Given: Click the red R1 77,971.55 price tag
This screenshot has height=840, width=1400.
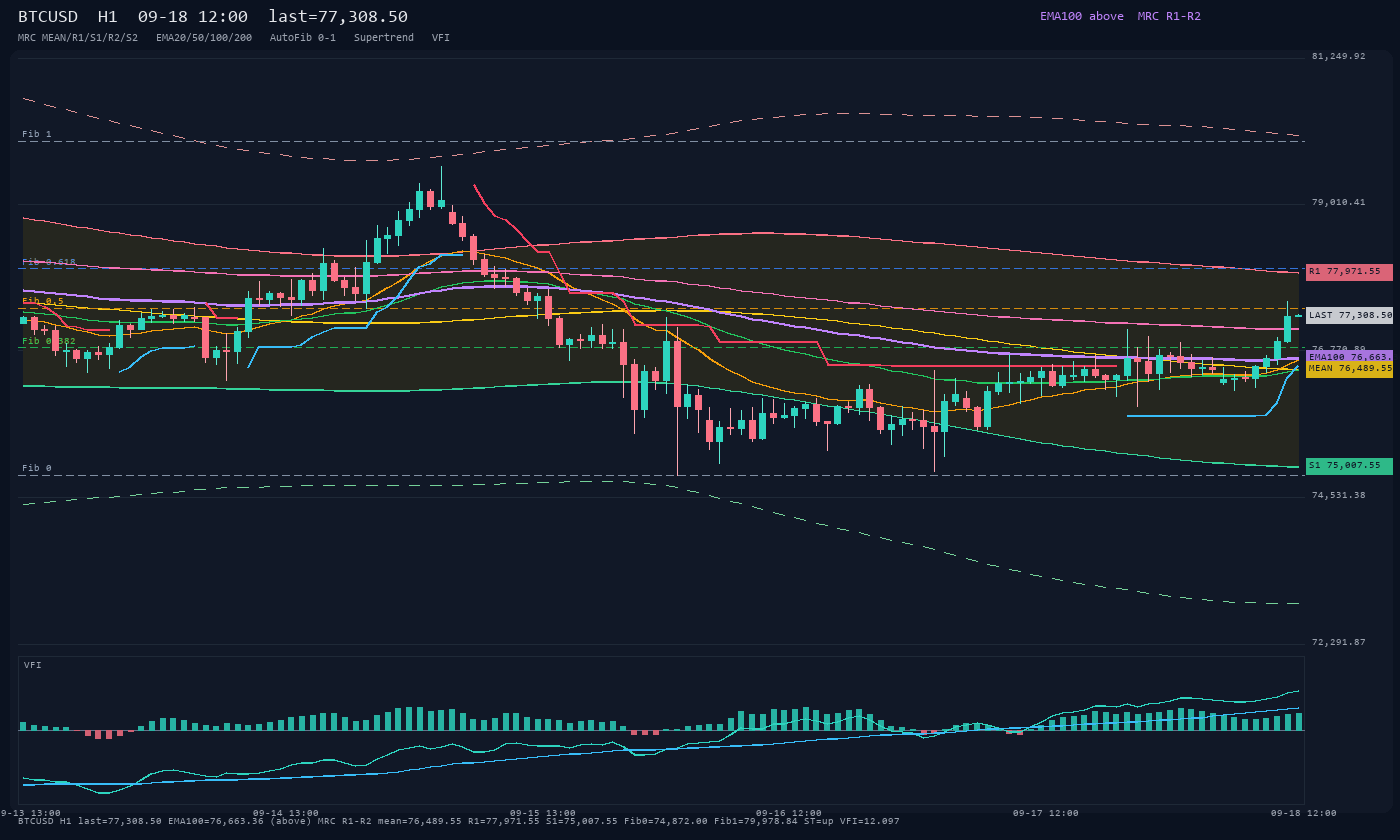Looking at the screenshot, I should tap(1349, 271).
